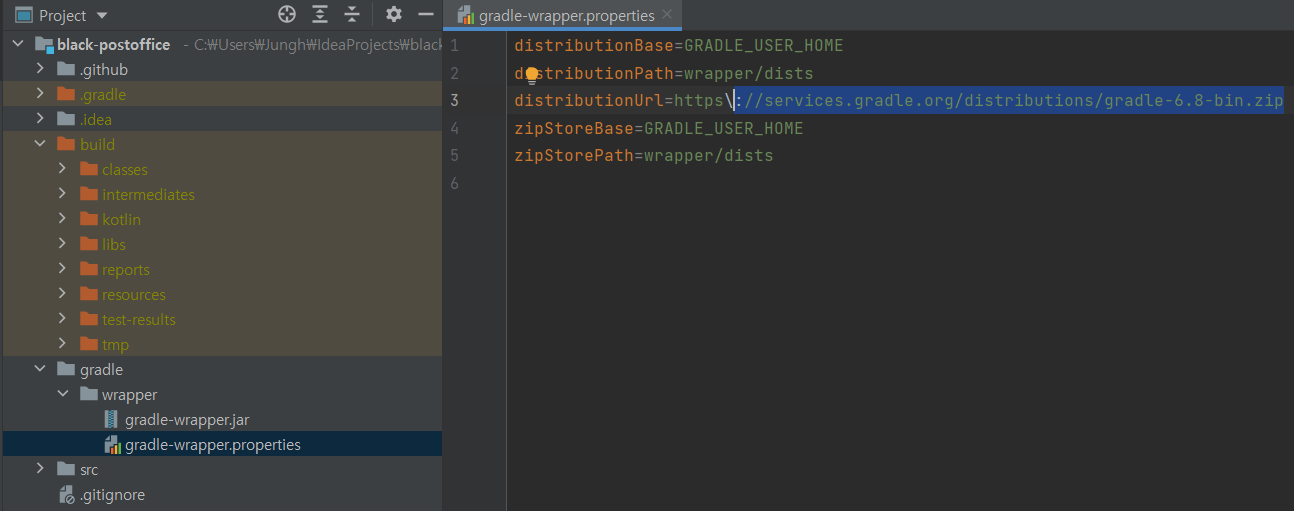
Task: Open Project panel settings gear
Action: coord(394,14)
